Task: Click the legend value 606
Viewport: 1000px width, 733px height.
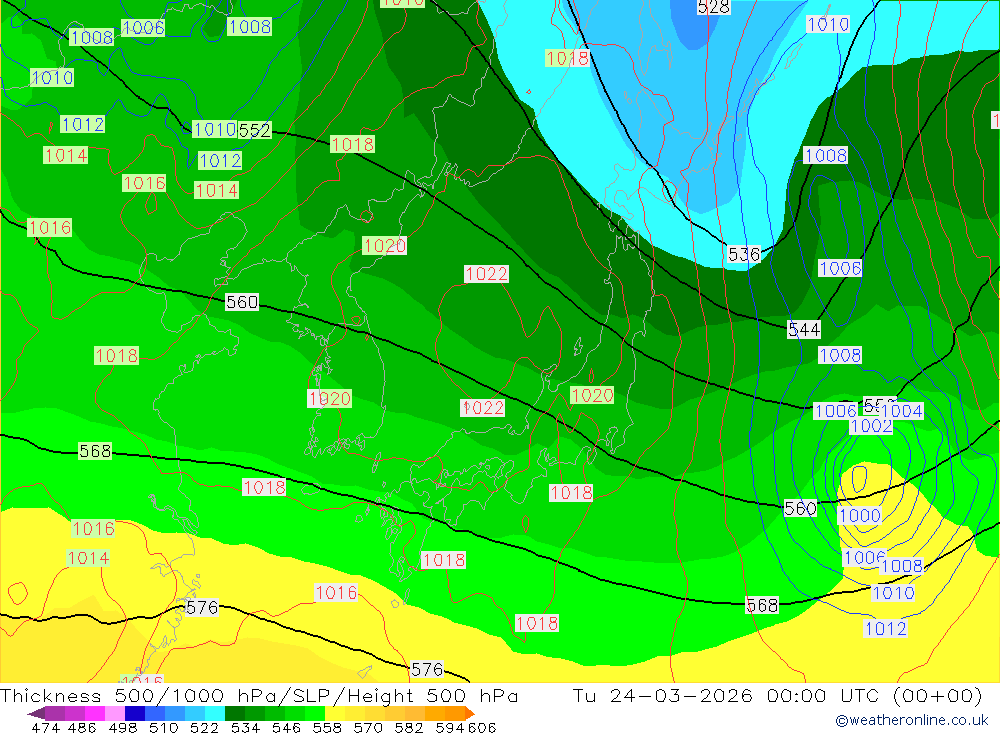Action: pyautogui.click(x=482, y=727)
